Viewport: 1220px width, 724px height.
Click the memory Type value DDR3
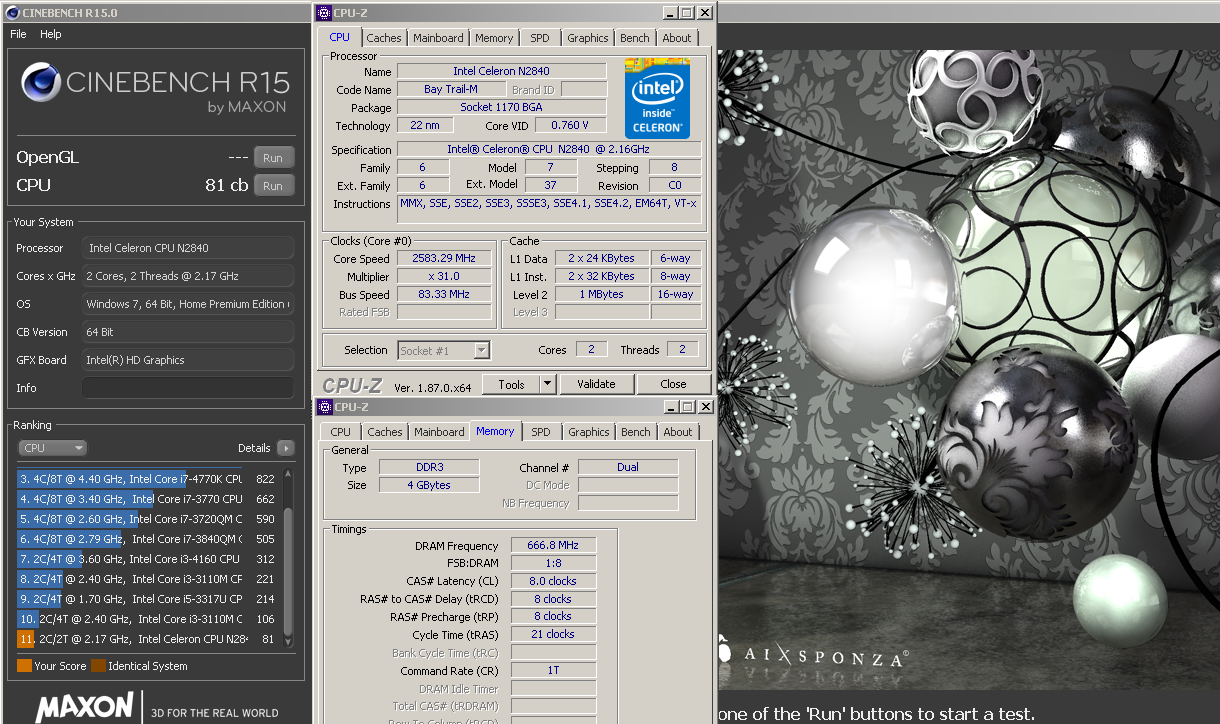coord(429,467)
